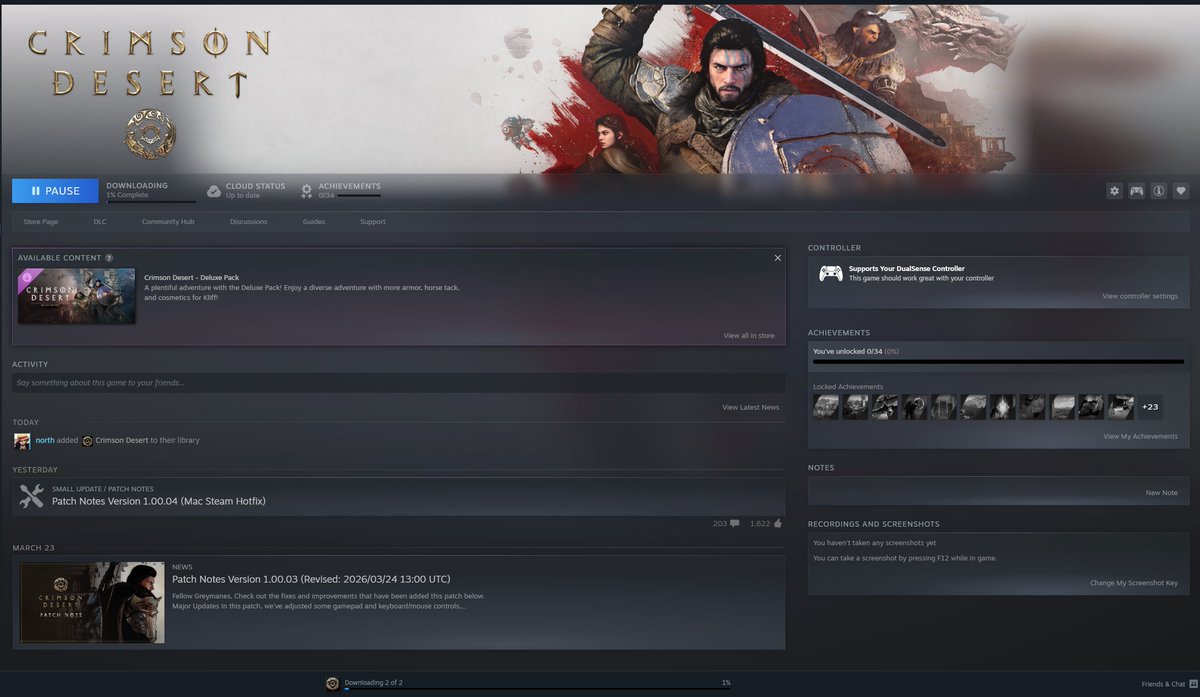Image resolution: width=1200 pixels, height=697 pixels.
Task: Click Downloading 2 of 2 status text
Action: click(x=373, y=682)
